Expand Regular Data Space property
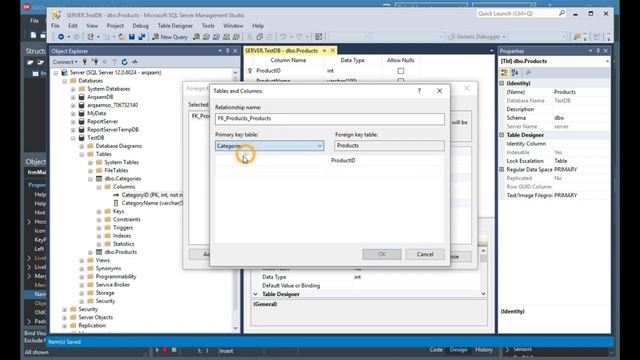 (x=502, y=169)
